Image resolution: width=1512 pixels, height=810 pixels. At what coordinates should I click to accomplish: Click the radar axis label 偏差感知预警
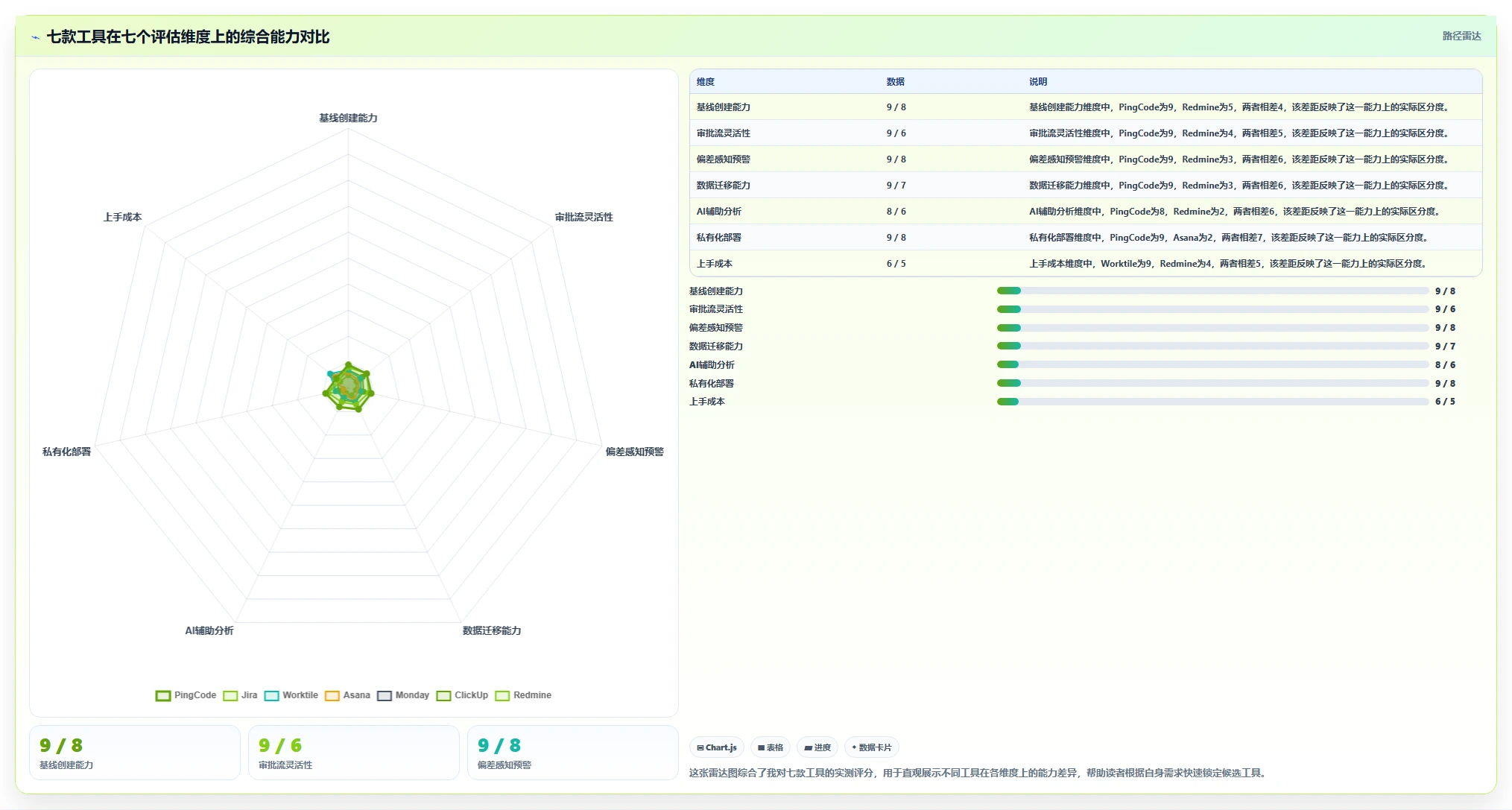click(634, 452)
